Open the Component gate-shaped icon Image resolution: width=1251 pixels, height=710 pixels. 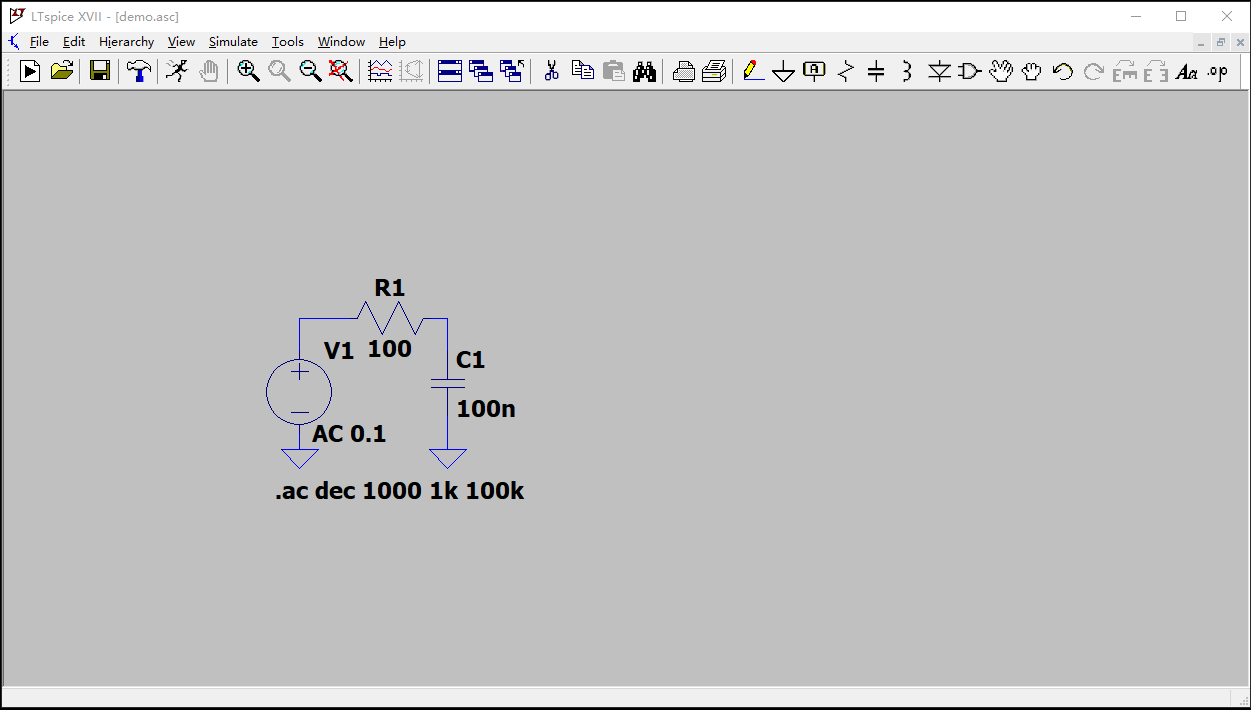970,71
